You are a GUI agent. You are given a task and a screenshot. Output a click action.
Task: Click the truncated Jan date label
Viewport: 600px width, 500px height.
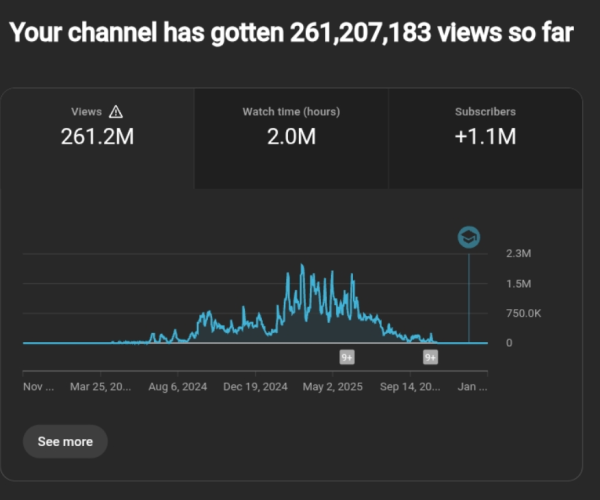[471, 386]
